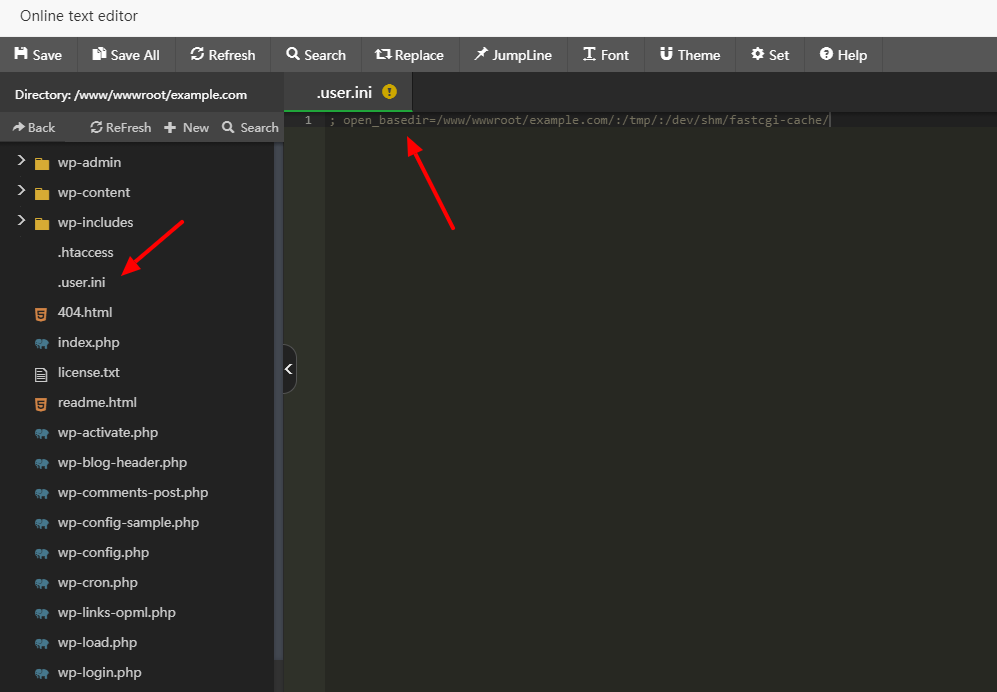Open the Replace tool

(x=409, y=55)
